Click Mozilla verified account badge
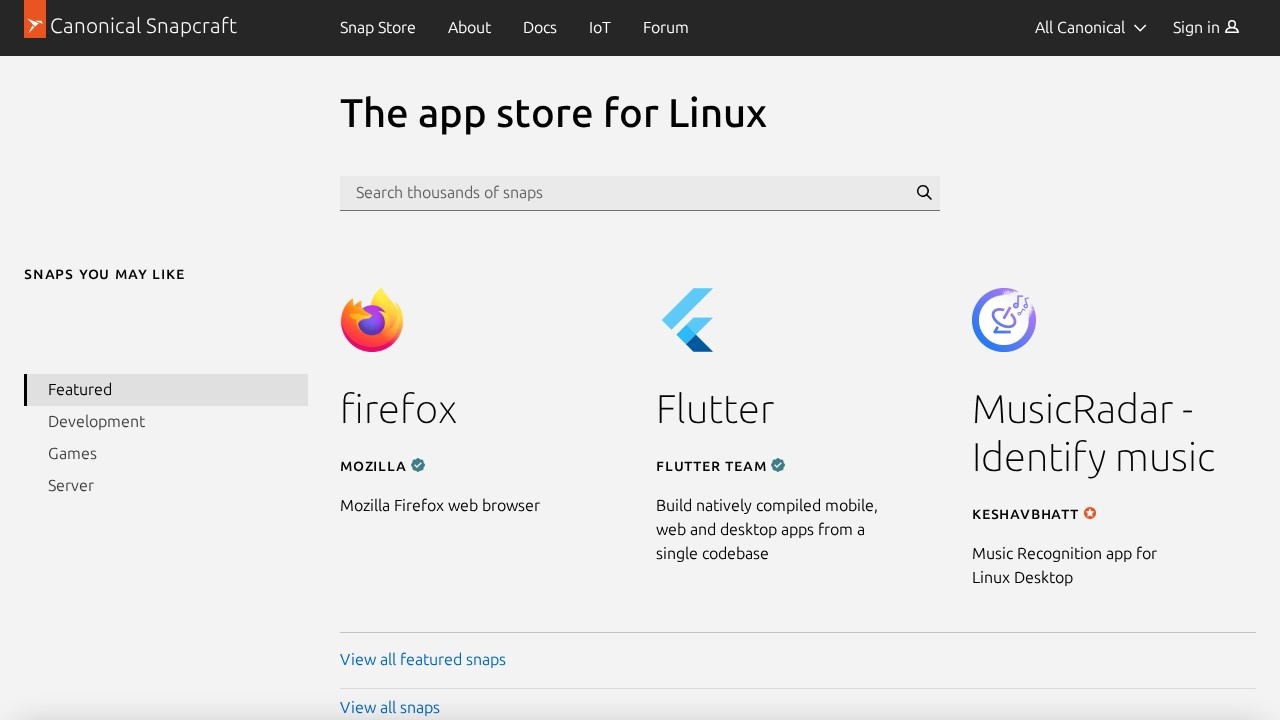 click(418, 465)
